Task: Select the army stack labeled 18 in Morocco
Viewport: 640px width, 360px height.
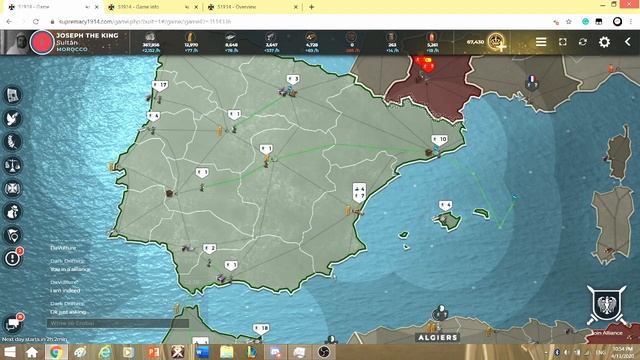Action: click(261, 329)
